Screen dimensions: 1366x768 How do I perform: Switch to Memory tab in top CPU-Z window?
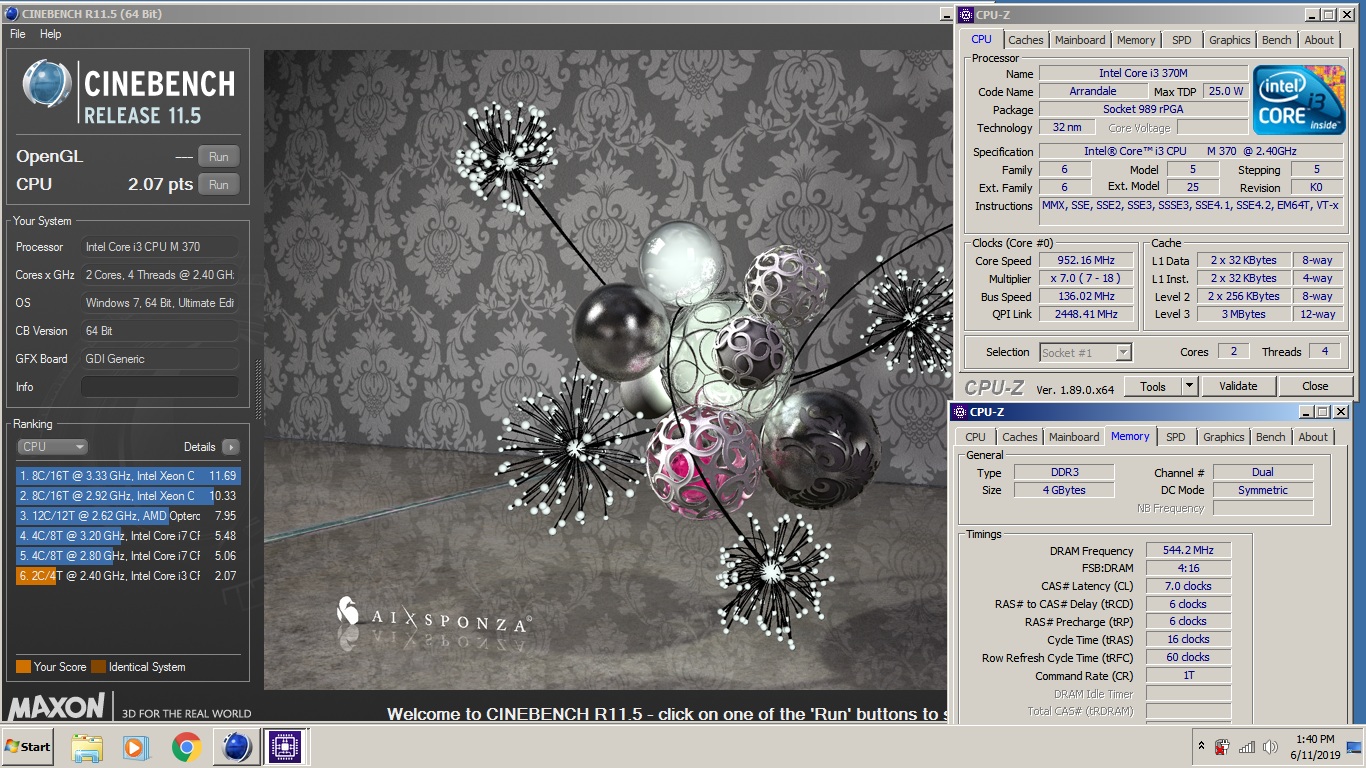click(x=1136, y=40)
